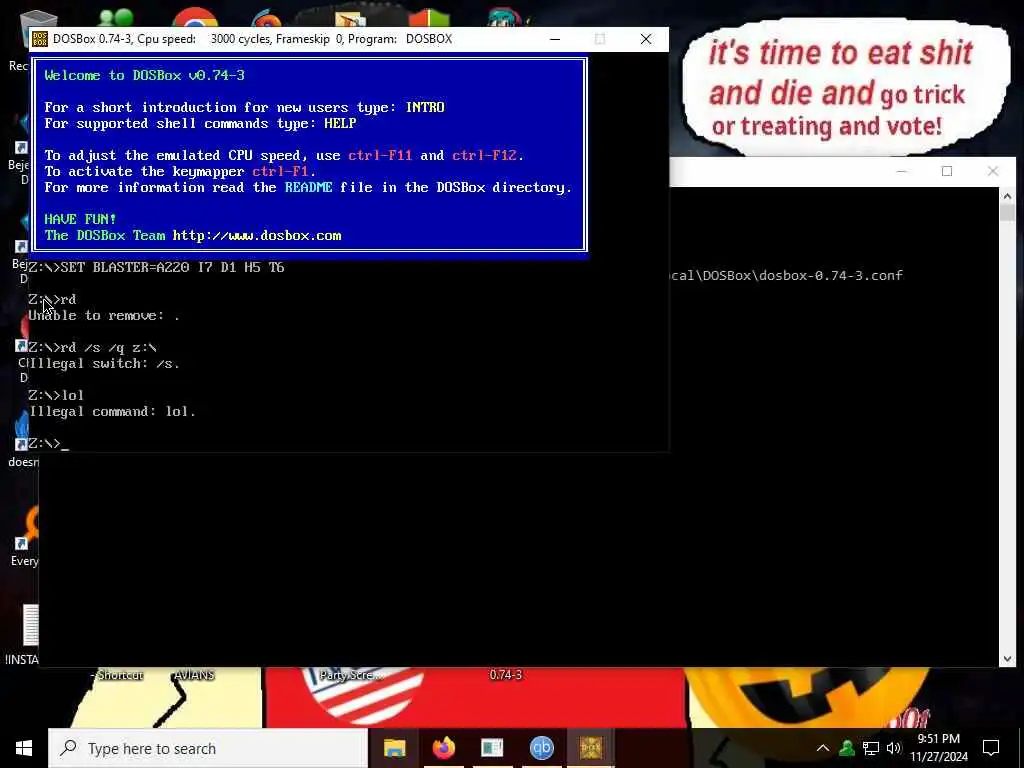Close the DOSBox status window behind
Viewport: 1024px width, 768px height.
(993, 171)
